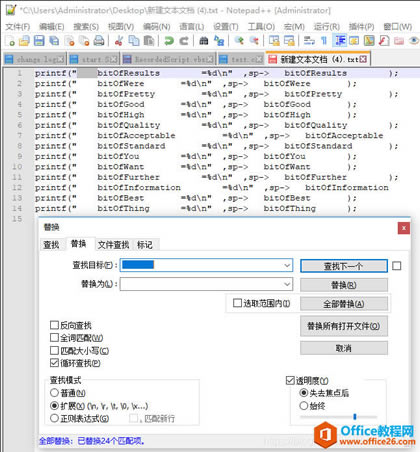The height and width of the screenshot is (452, 420).
Task: Choose the 始终 transparency option
Action: [304, 406]
